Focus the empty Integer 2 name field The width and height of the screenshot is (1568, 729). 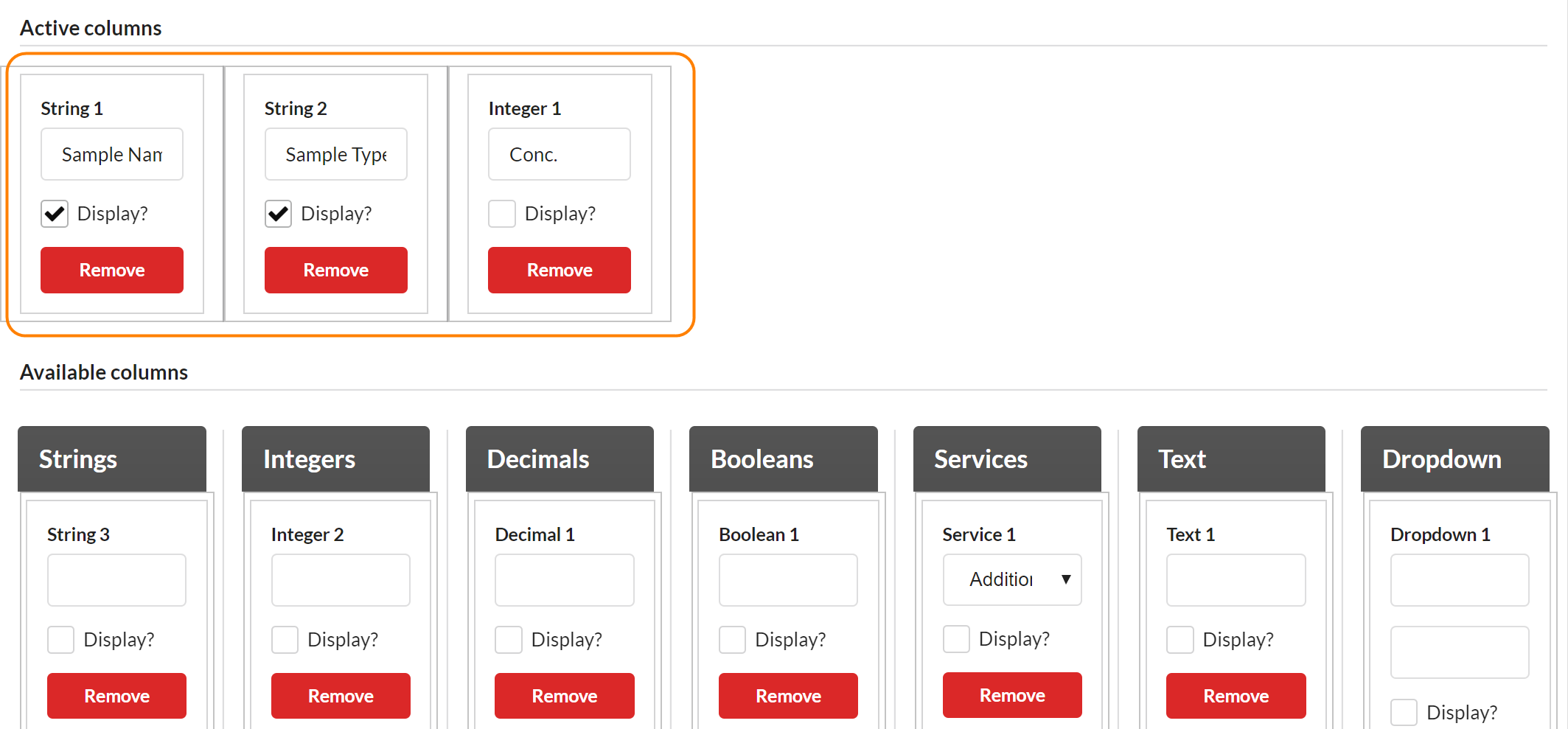tap(341, 580)
